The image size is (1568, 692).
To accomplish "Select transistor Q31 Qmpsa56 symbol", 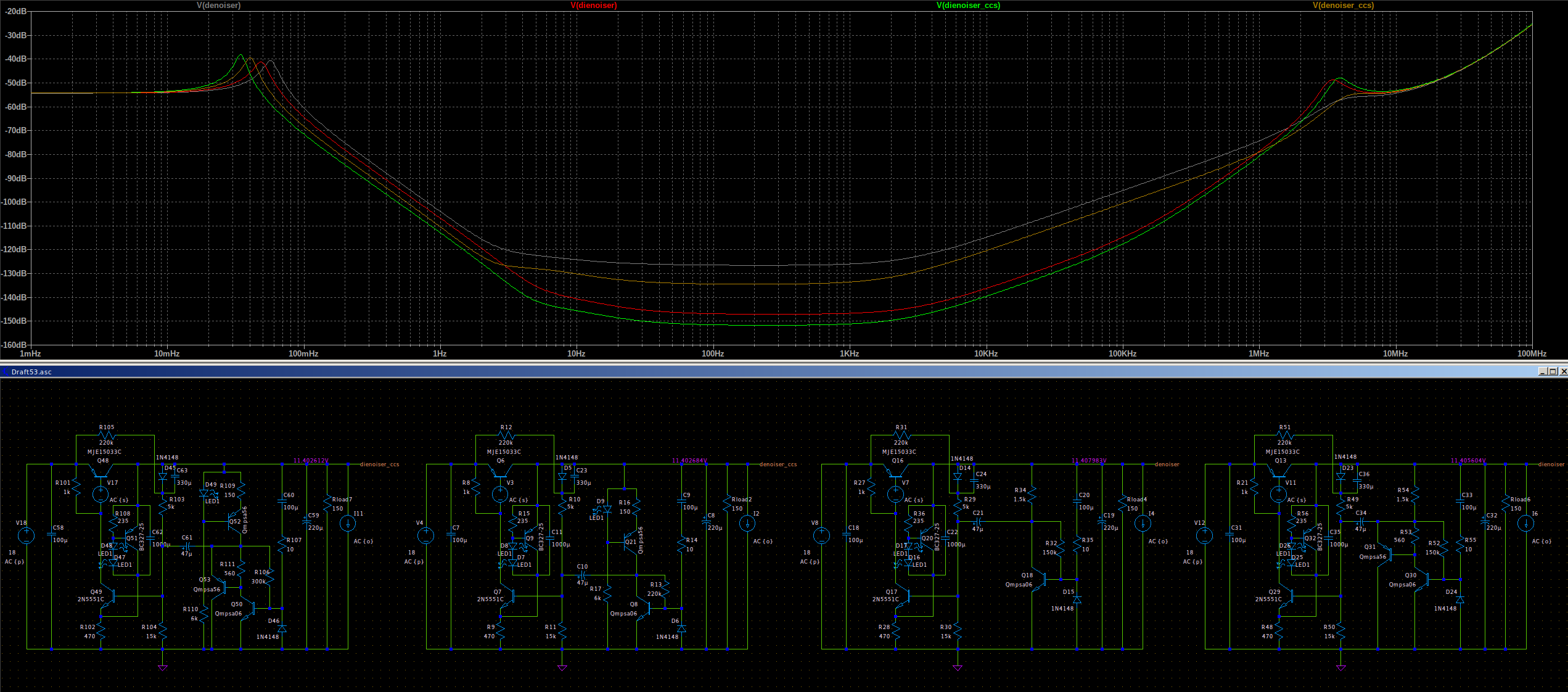I will click(x=1385, y=555).
